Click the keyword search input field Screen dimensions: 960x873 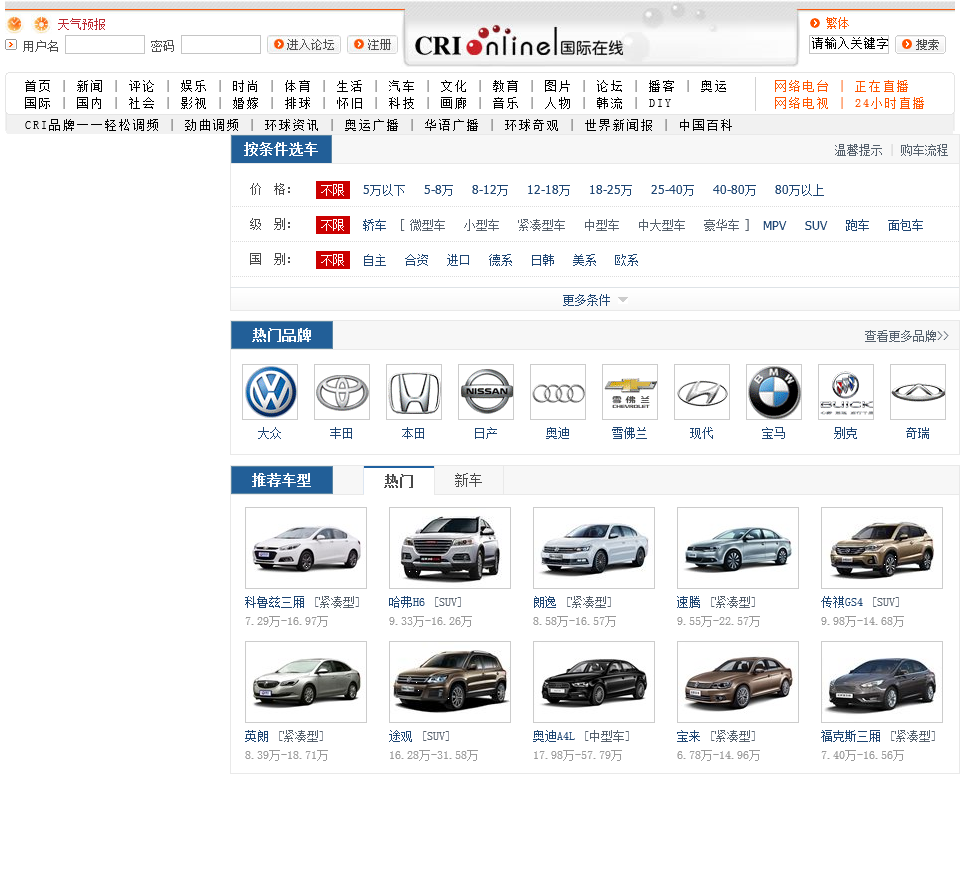849,44
